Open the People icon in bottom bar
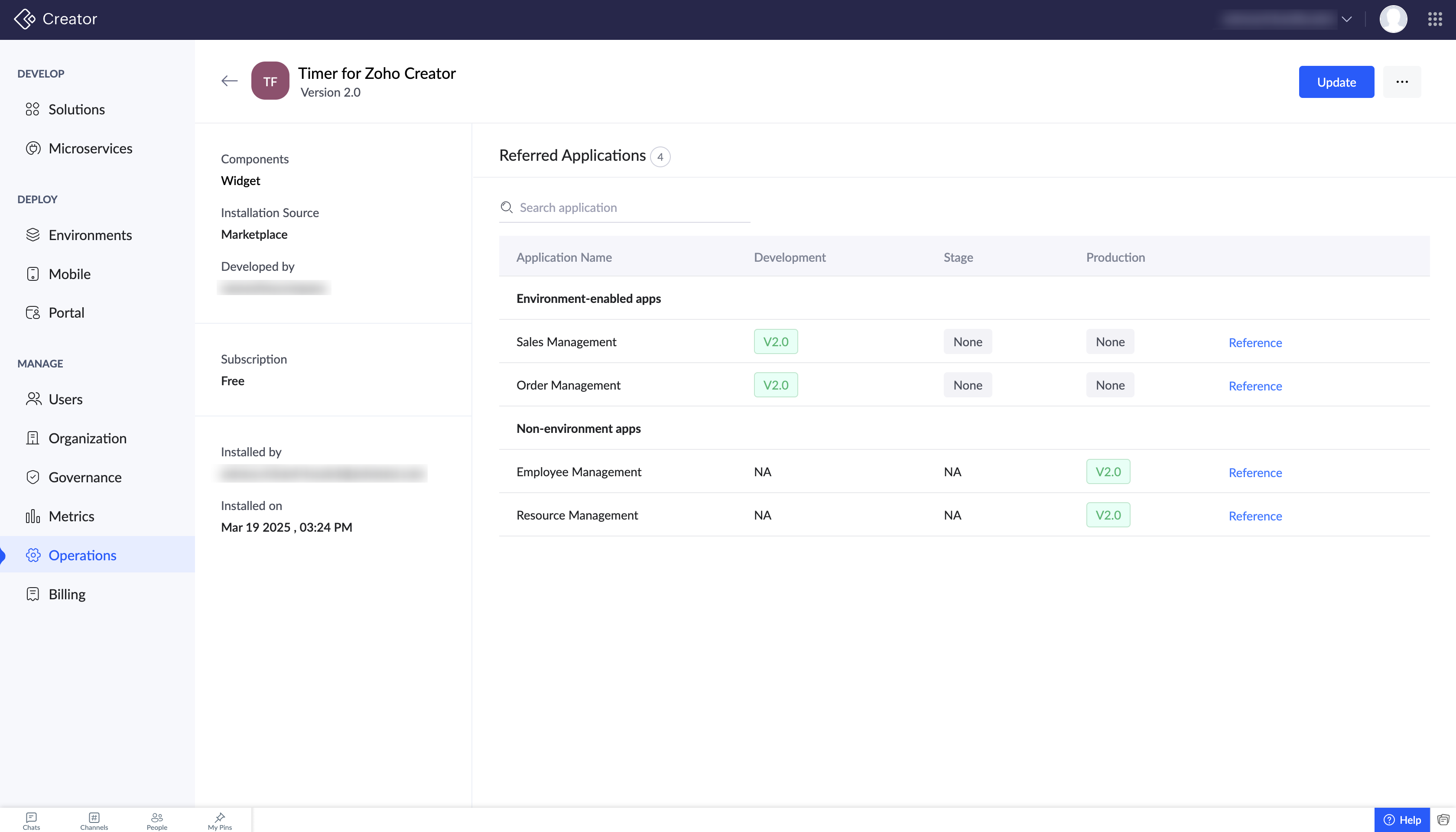This screenshot has width=1456, height=832. pos(156,821)
